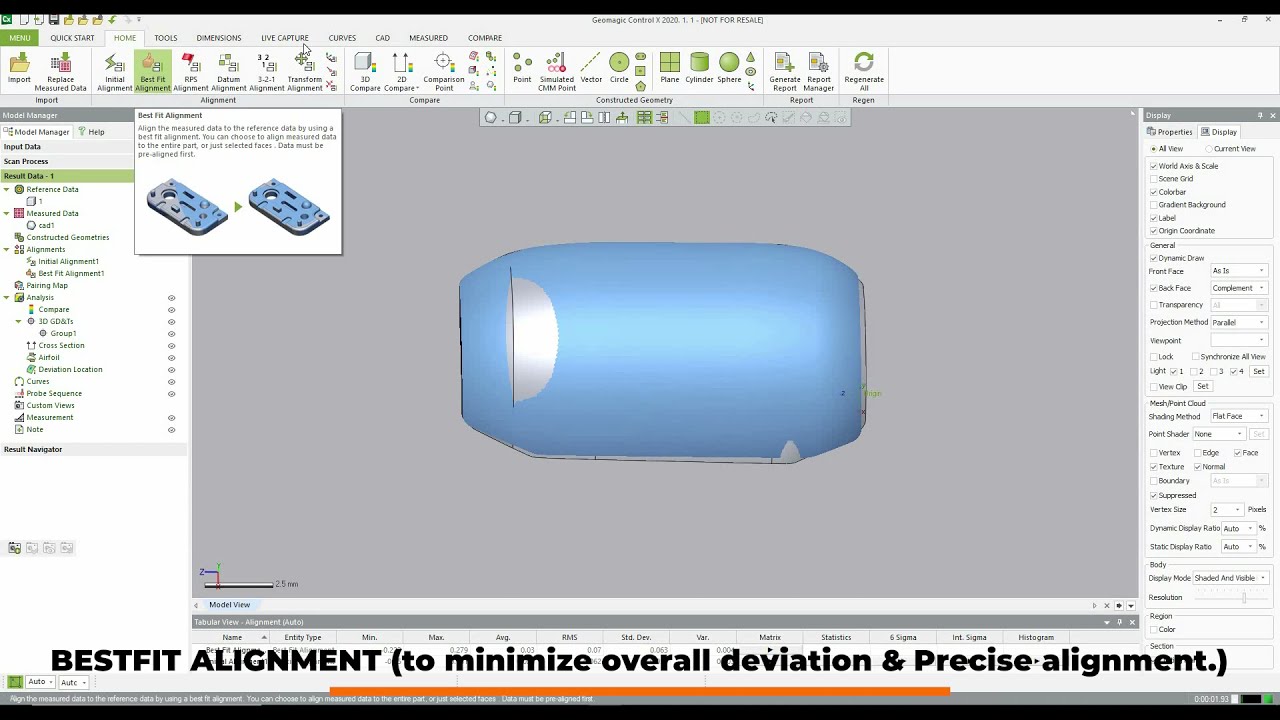The width and height of the screenshot is (1280, 720).
Task: Open the Transform Alignment tool
Action: tap(304, 72)
